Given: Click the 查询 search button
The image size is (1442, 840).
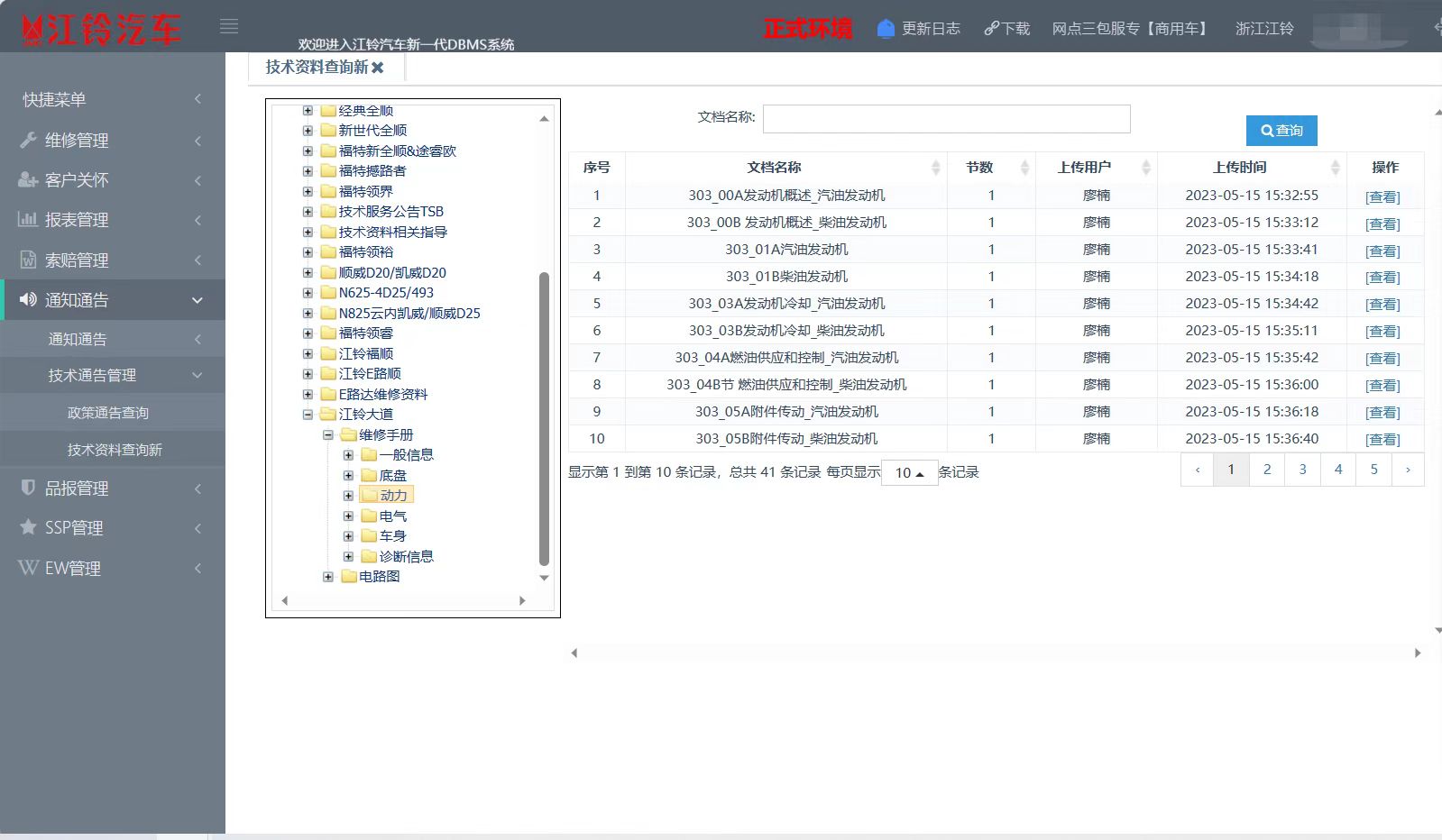Looking at the screenshot, I should click(1281, 131).
